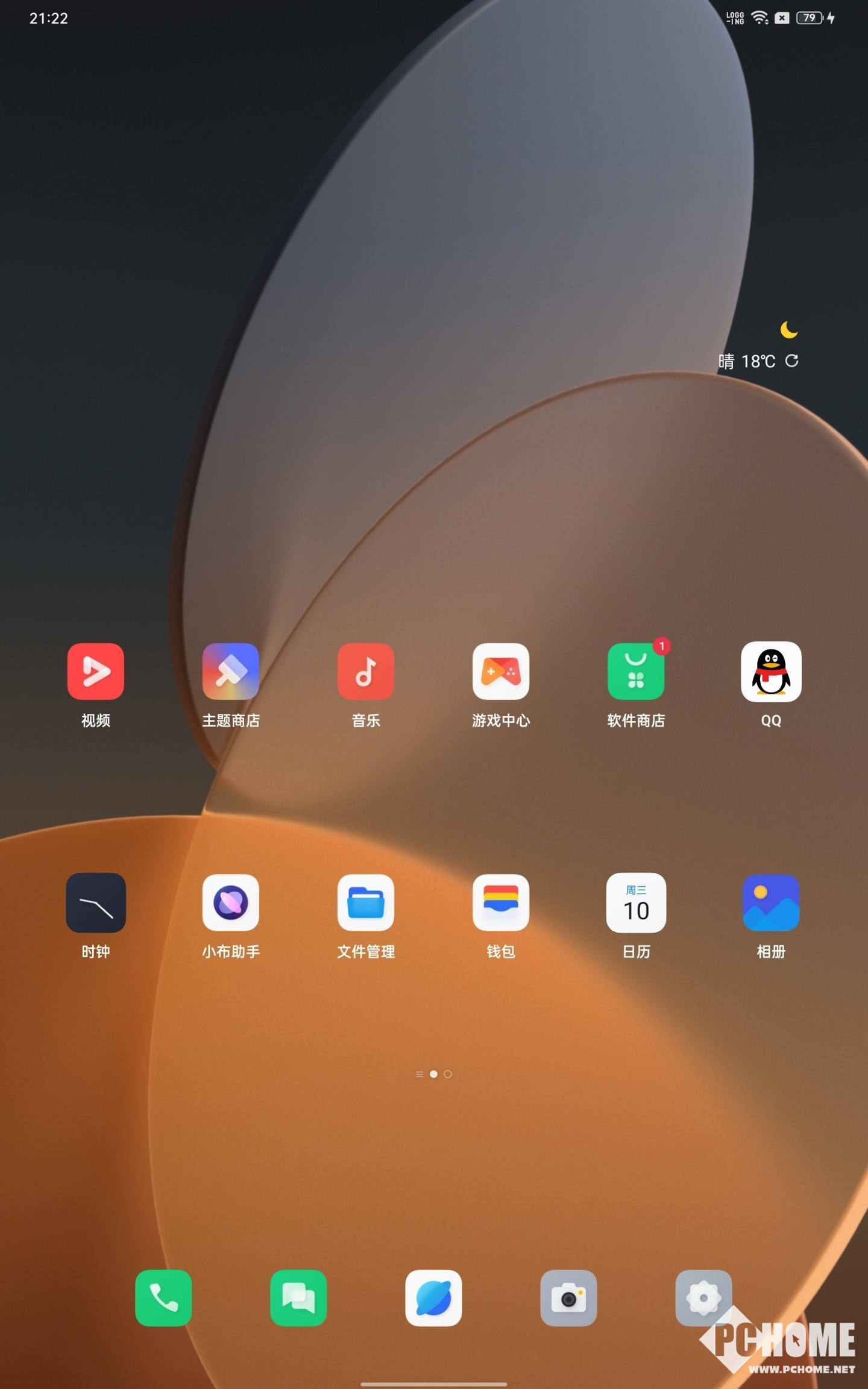Open the Messages dock icon
The image size is (868, 1389).
point(298,1297)
